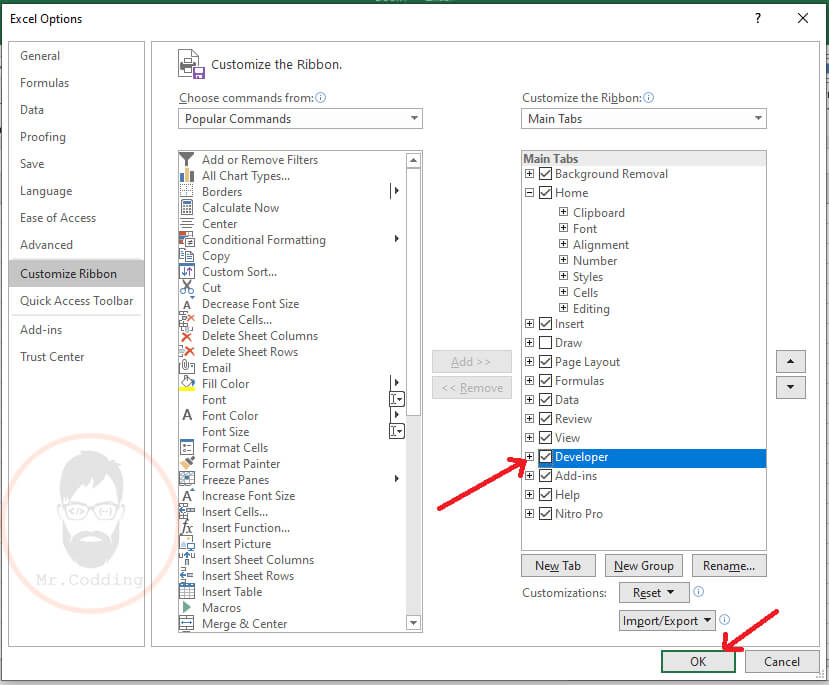
Task: Click the Insert Table icon
Action: 187,591
